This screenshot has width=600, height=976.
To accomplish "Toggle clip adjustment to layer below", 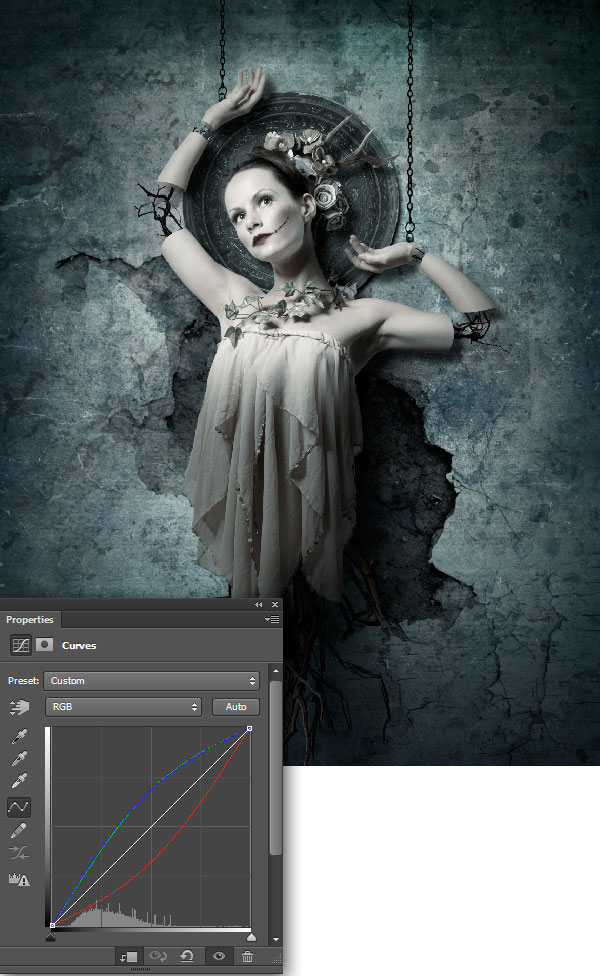I will (x=129, y=957).
